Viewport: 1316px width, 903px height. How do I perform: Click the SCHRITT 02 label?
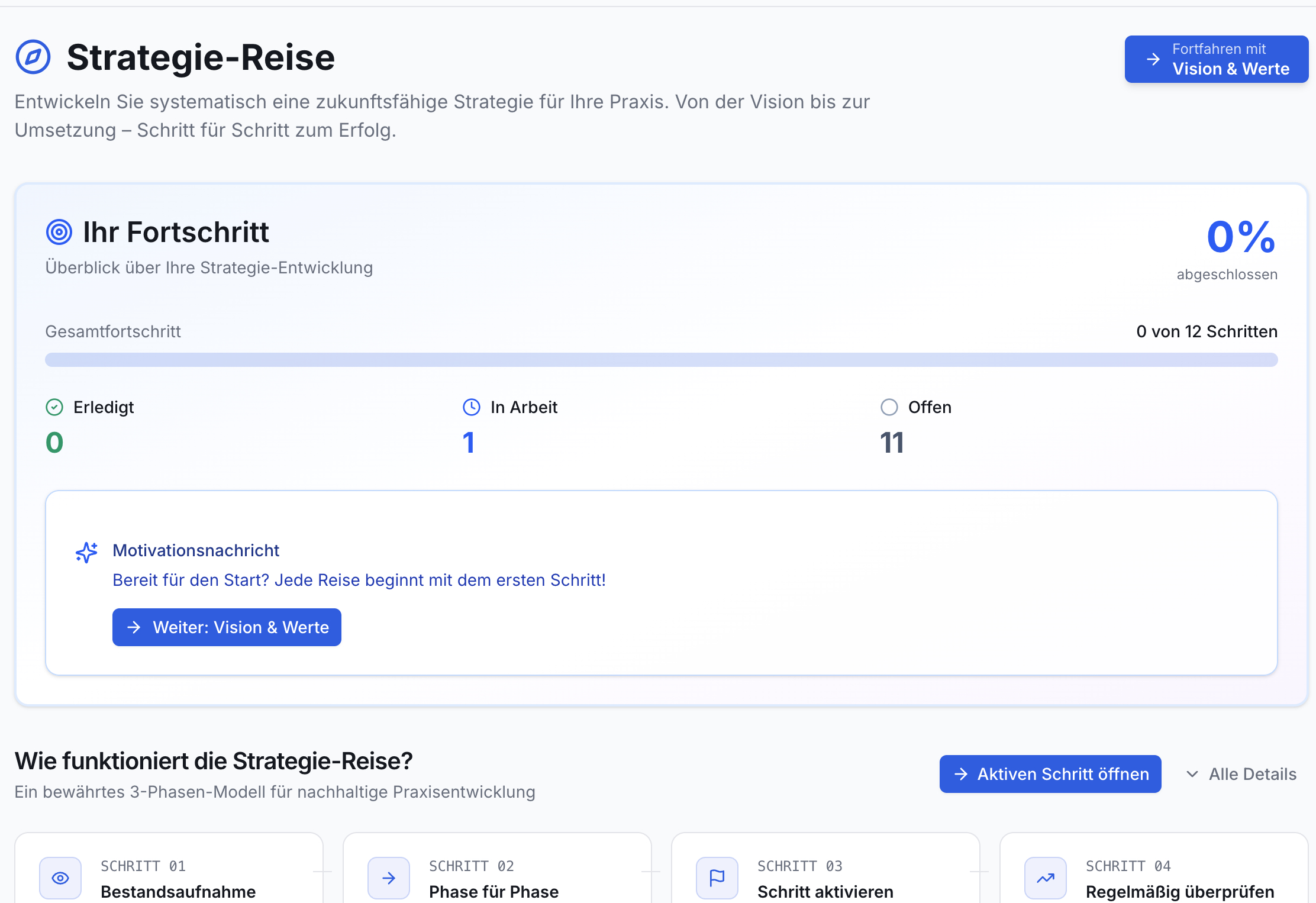pos(472,866)
